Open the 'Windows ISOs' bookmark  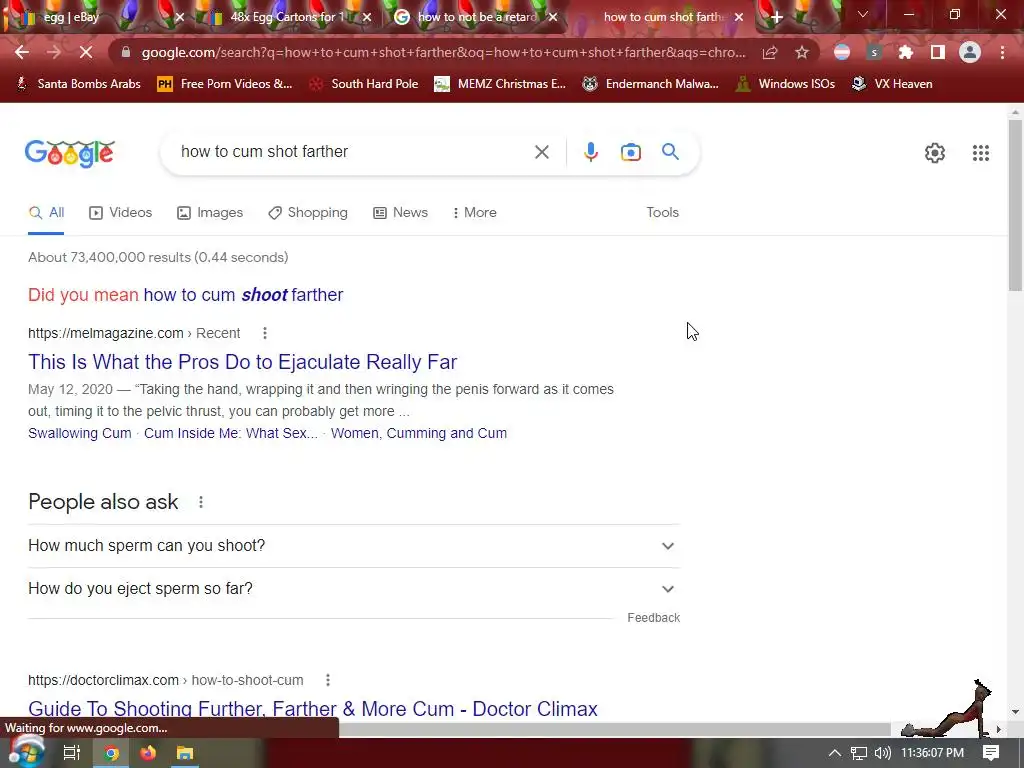tap(786, 84)
